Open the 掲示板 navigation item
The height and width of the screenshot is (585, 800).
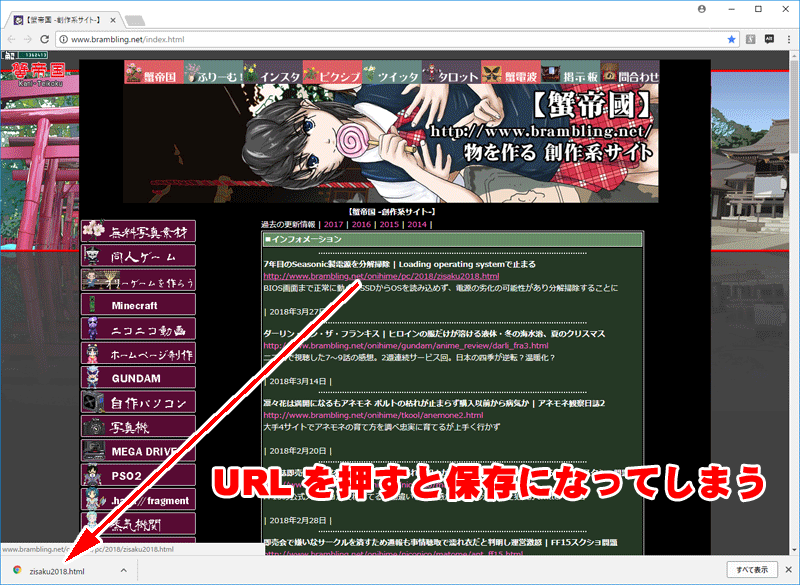point(570,72)
